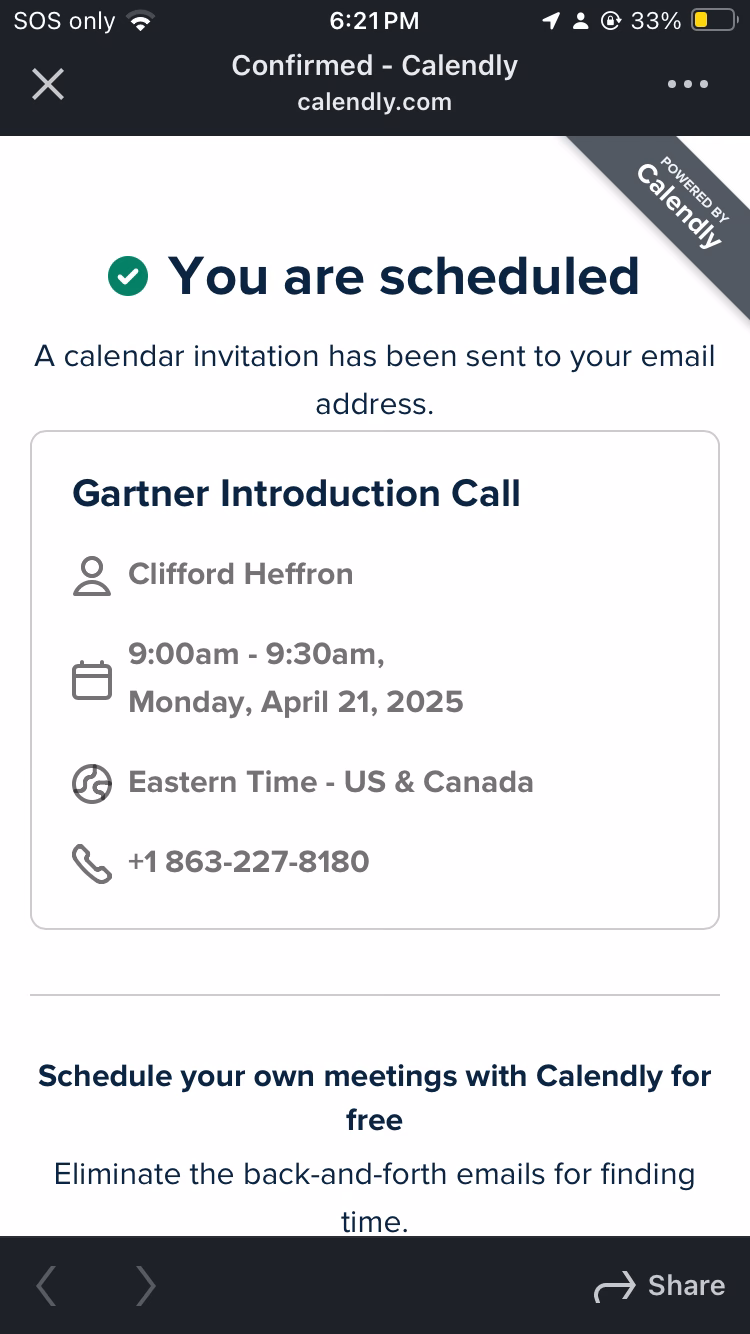Tap the battery indicator in status bar

tap(713, 21)
